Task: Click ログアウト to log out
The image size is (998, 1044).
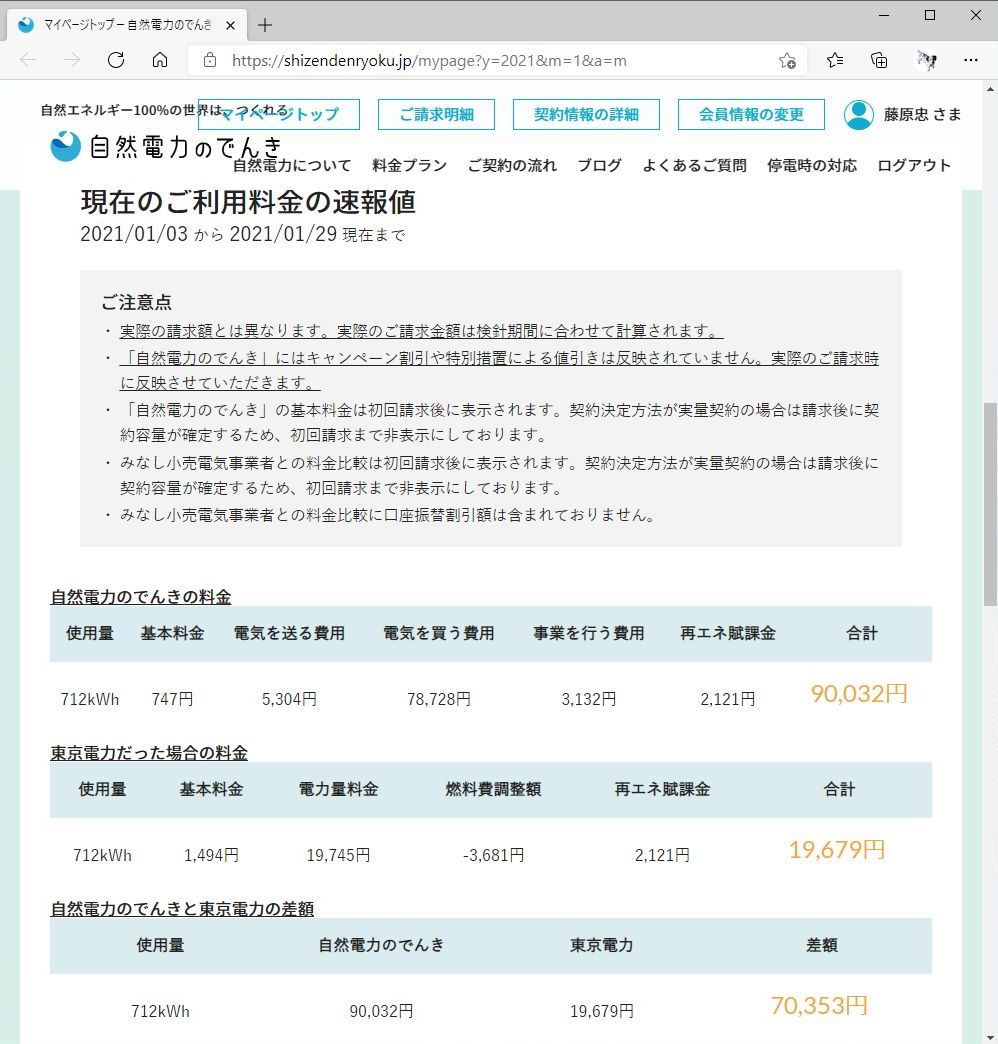Action: 913,165
